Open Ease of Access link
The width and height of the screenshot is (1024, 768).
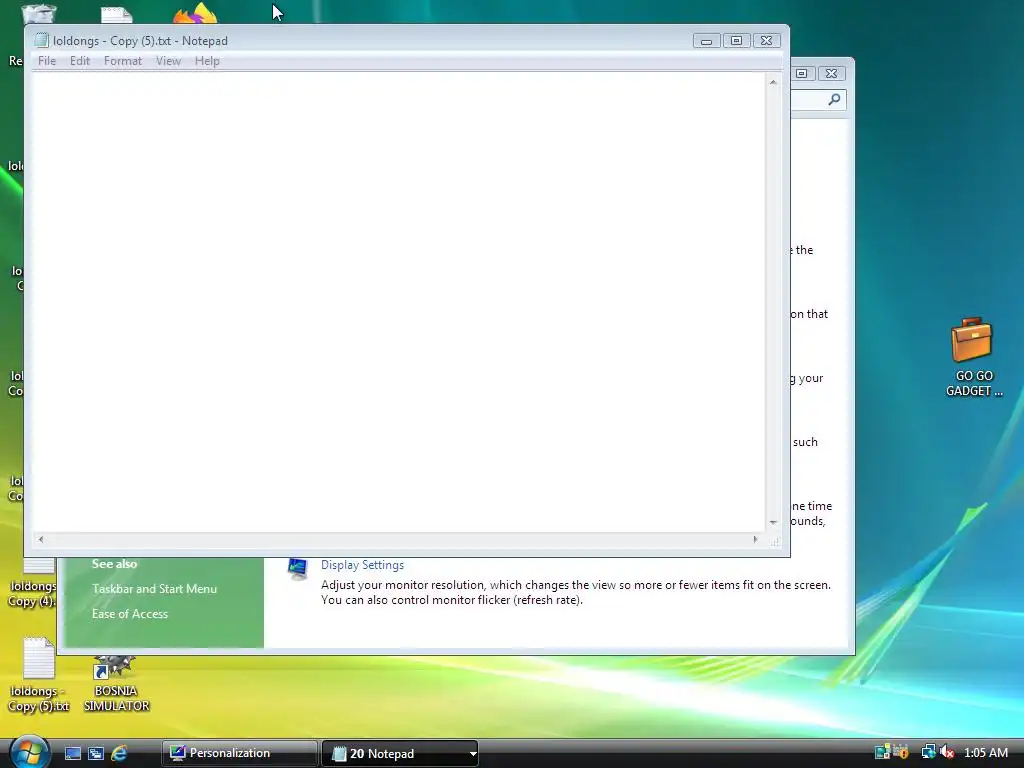[130, 614]
